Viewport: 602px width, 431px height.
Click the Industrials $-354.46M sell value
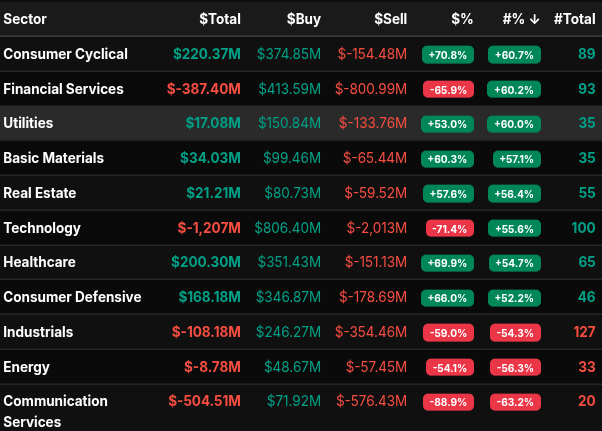(371, 332)
